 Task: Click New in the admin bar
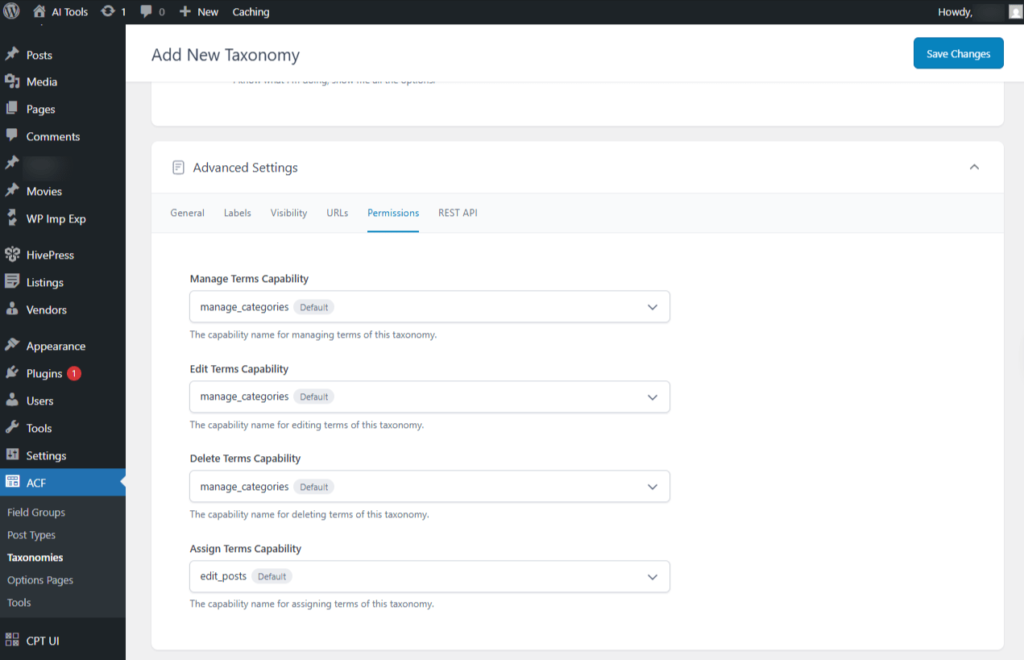coord(199,12)
